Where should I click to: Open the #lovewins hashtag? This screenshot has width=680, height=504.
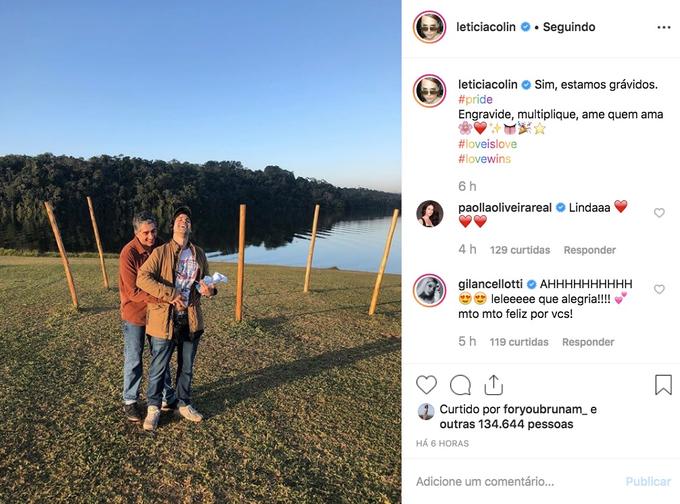point(484,159)
